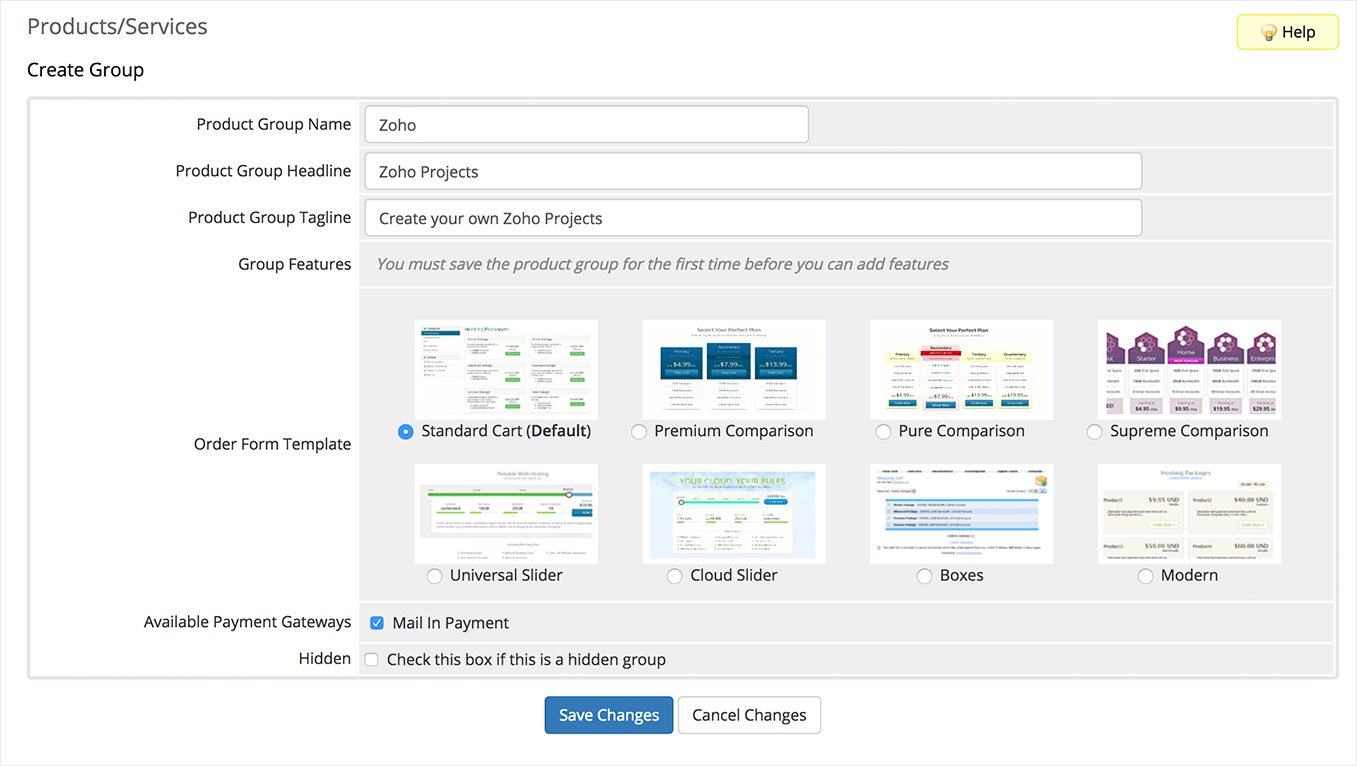The width and height of the screenshot is (1357, 766).
Task: Uncheck the Mail In Payment checkbox
Action: coord(377,623)
